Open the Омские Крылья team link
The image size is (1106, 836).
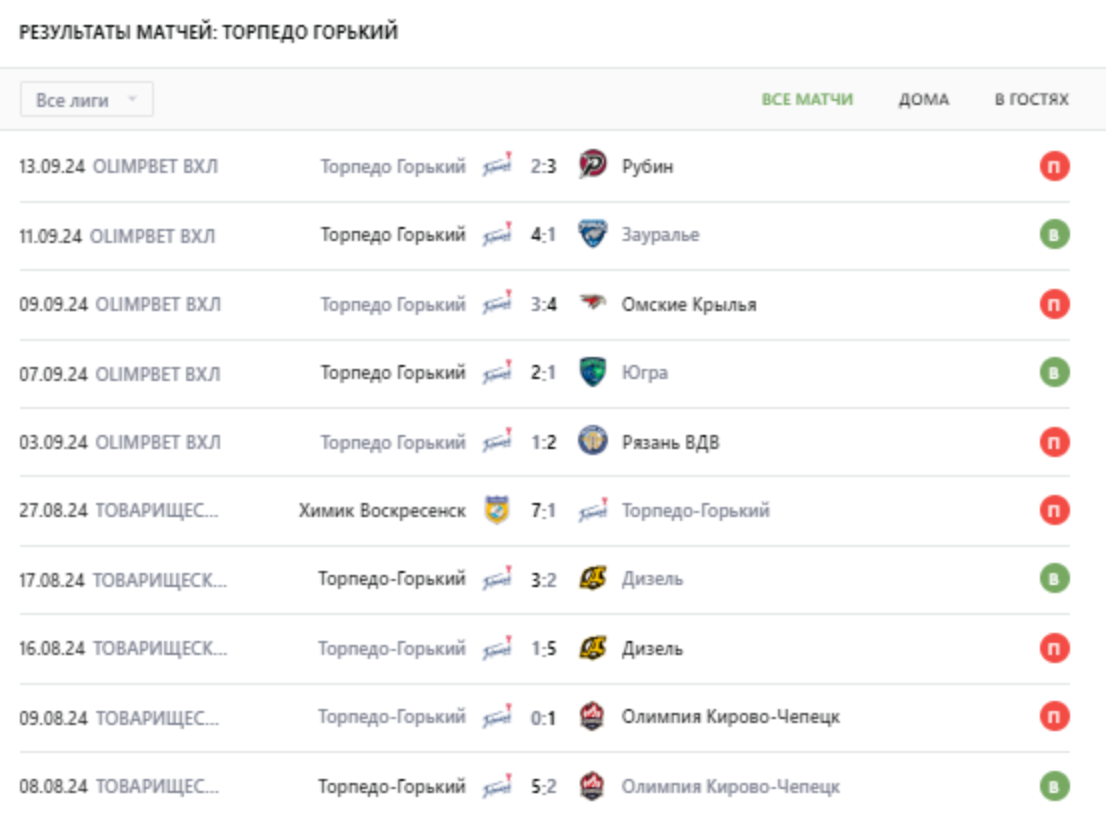(688, 304)
